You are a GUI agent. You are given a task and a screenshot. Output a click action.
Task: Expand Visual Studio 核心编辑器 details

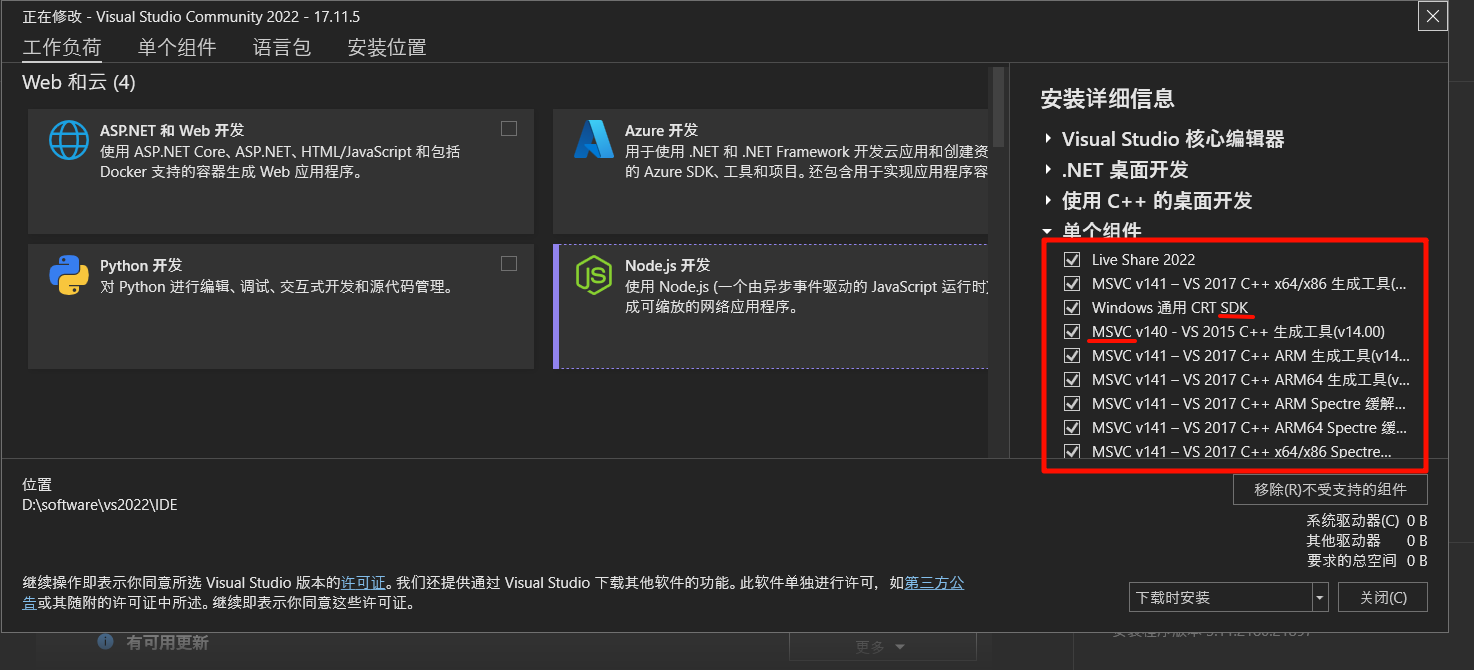coord(1048,139)
